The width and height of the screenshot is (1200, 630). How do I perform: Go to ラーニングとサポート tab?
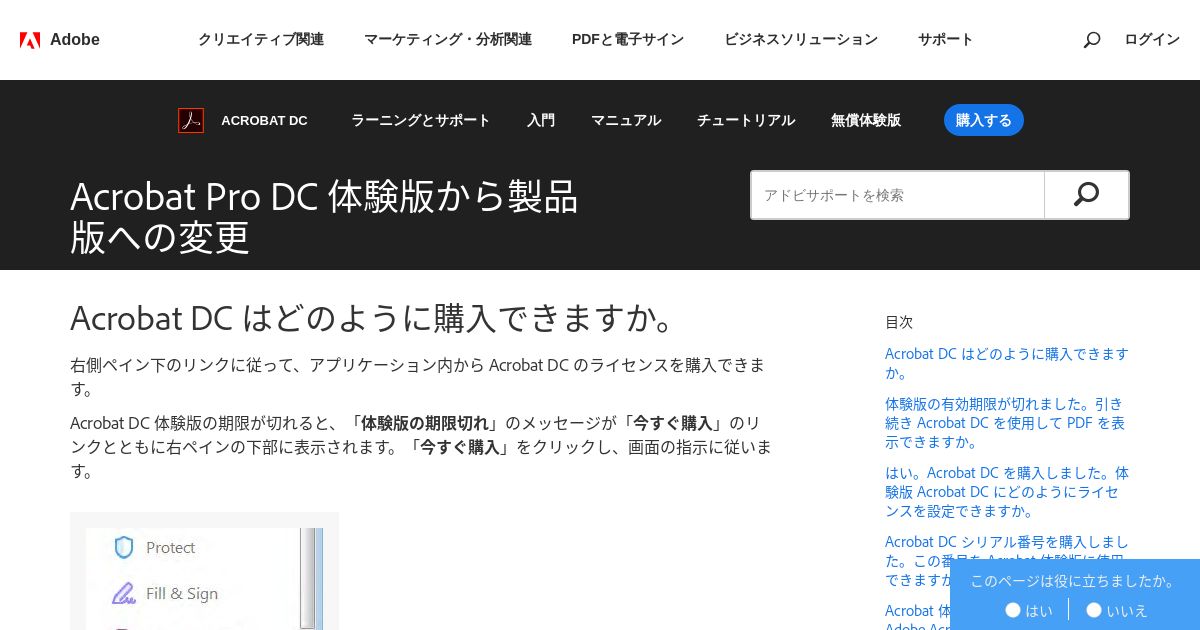421,120
